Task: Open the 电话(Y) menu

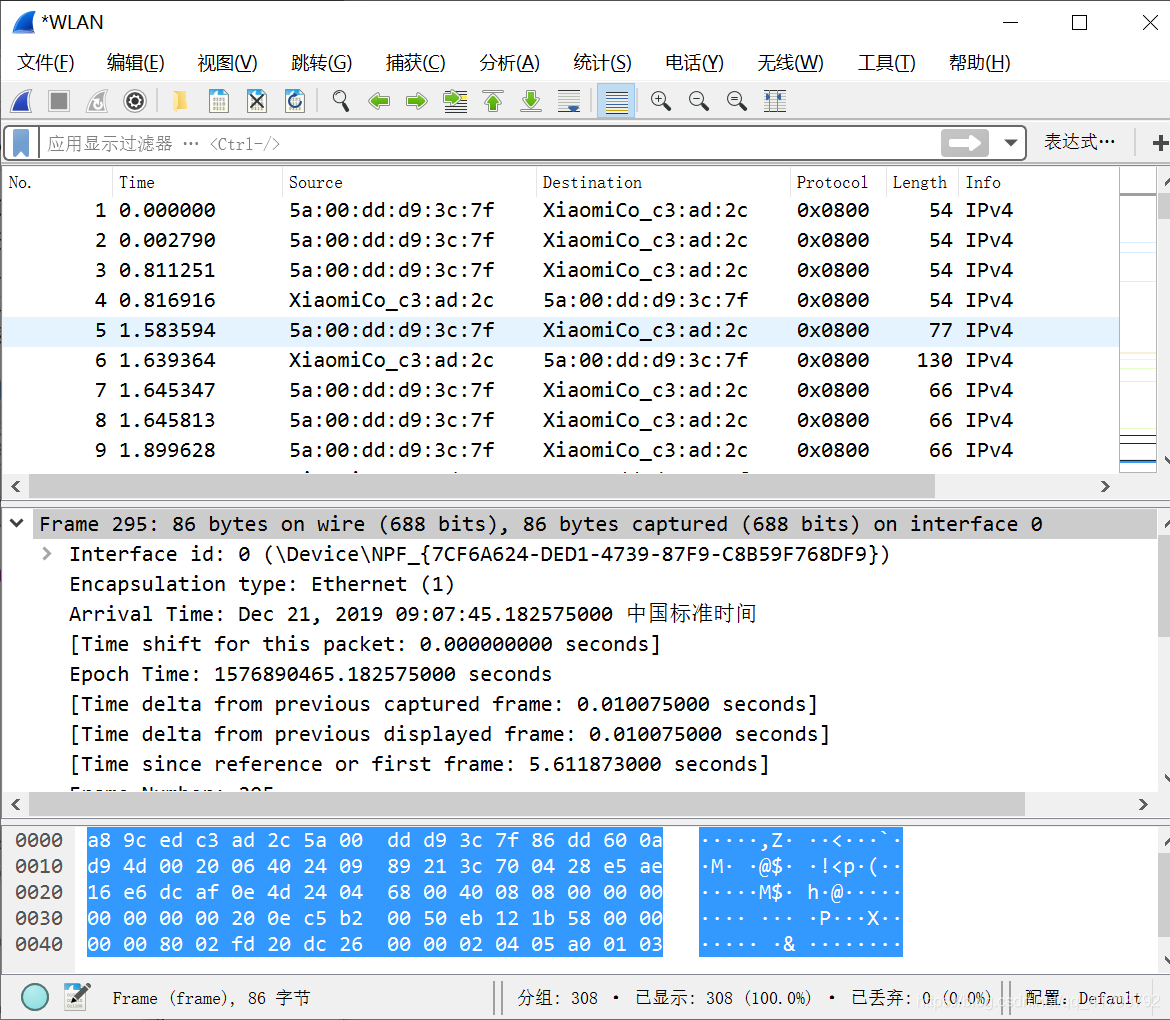Action: pyautogui.click(x=694, y=63)
